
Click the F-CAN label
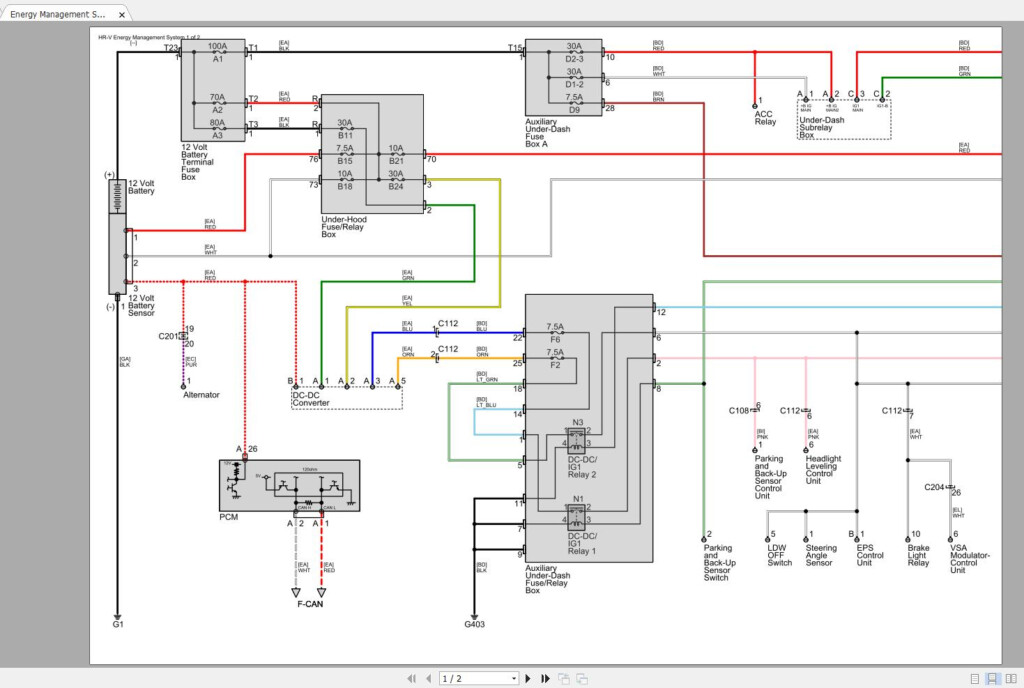[x=310, y=604]
